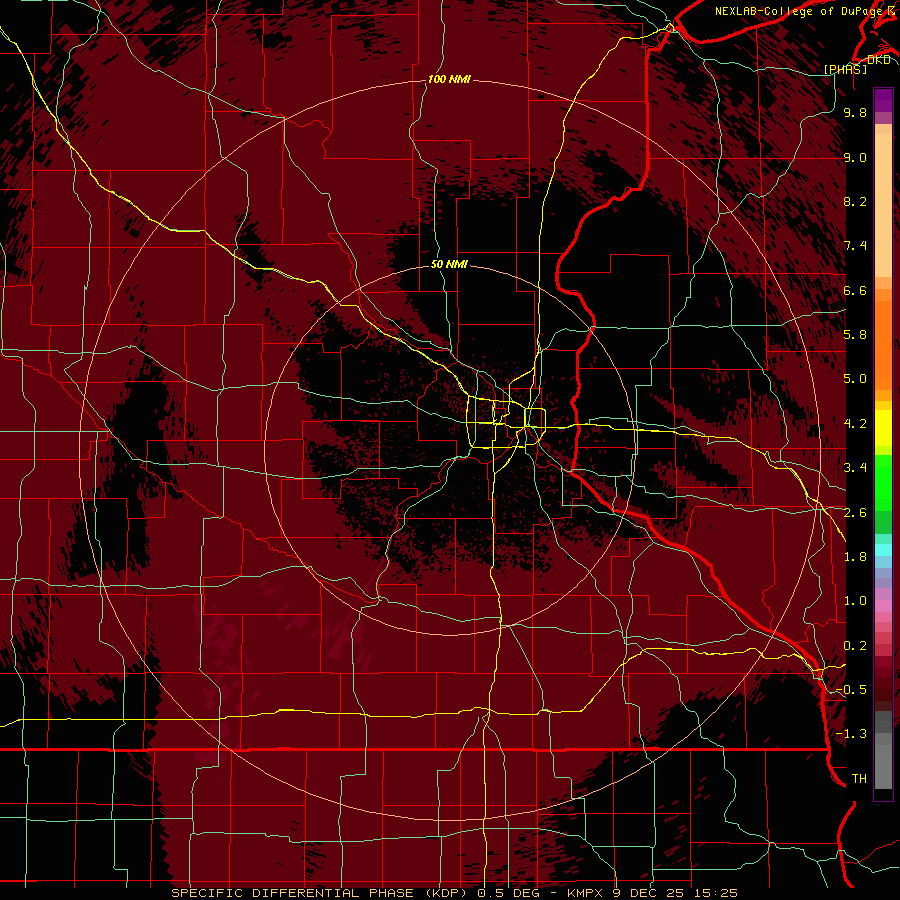Click the 100 NMI range ring label

point(449,79)
